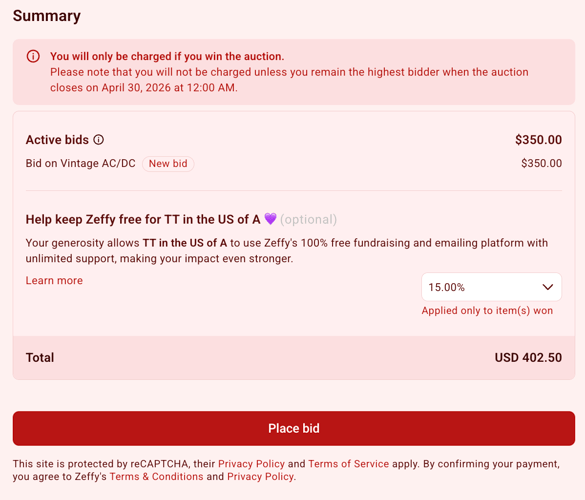Click the Summary heading
Image resolution: width=585 pixels, height=500 pixels.
47,16
